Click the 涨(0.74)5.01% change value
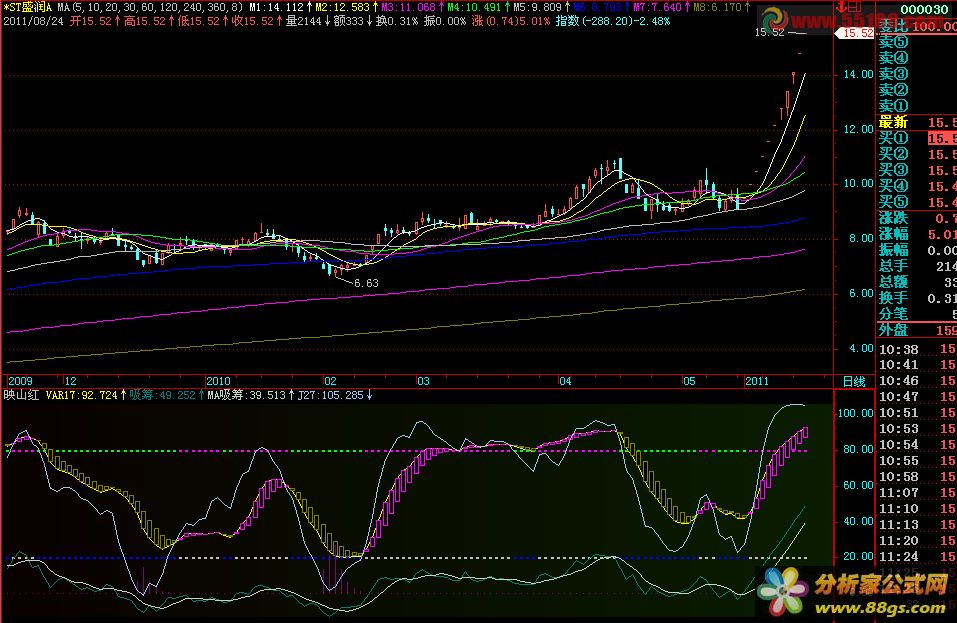The width and height of the screenshot is (957, 623). pos(511,21)
